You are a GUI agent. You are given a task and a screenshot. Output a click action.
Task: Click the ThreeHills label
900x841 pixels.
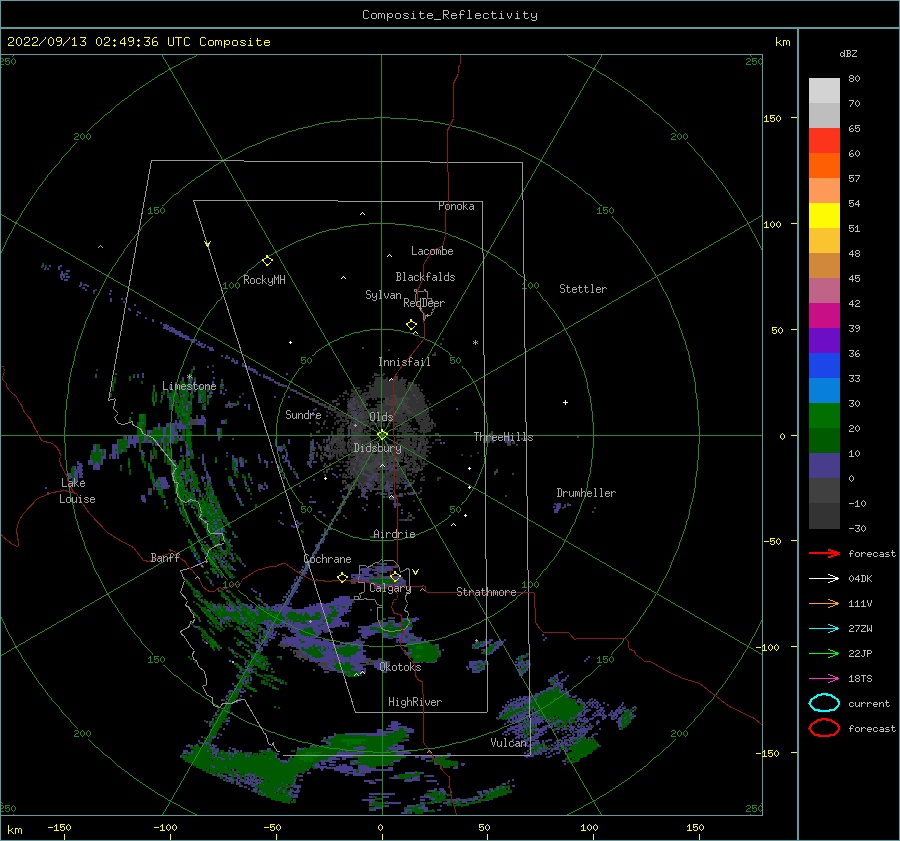[503, 437]
